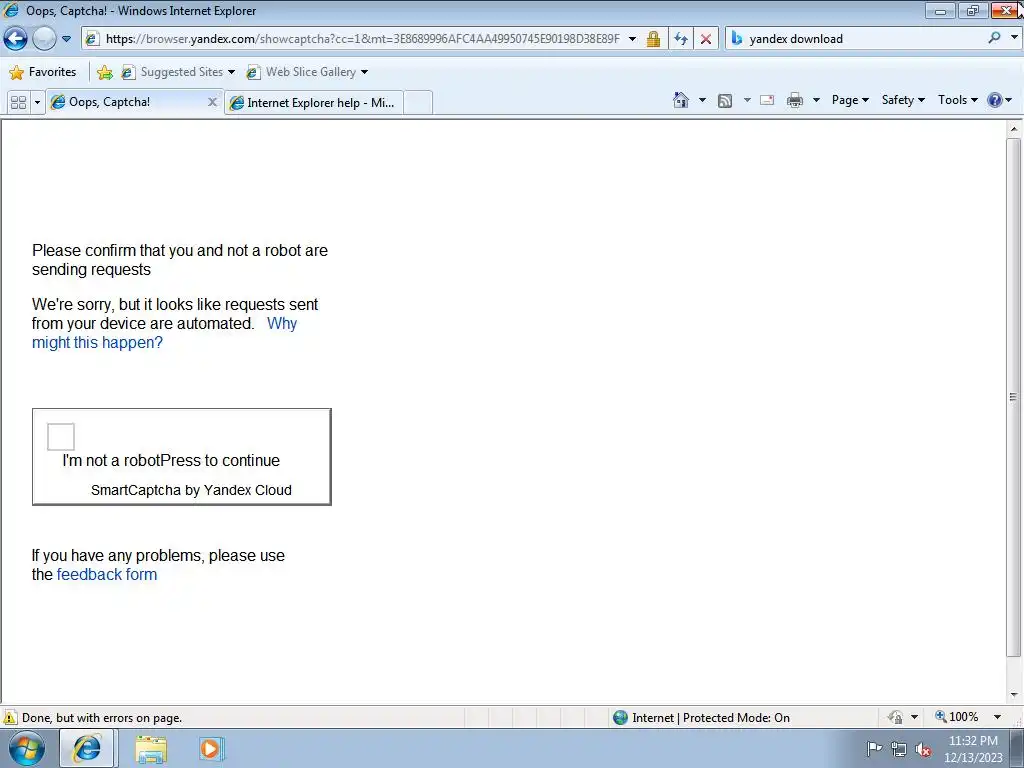
Task: Open the Web Slice Gallery favorites item
Action: click(306, 72)
